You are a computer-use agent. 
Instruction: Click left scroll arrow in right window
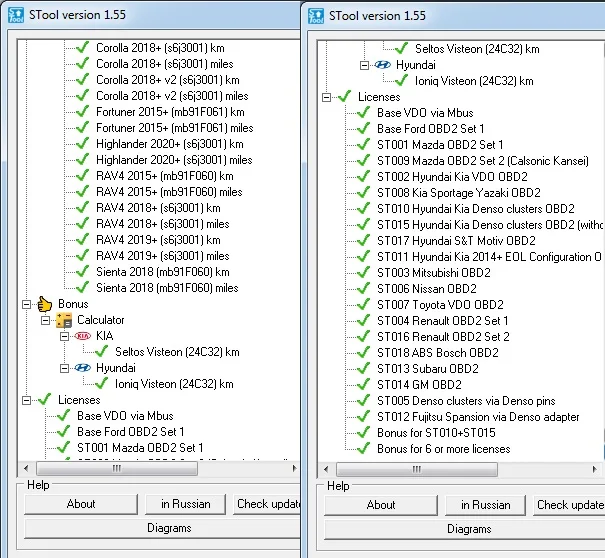326,470
